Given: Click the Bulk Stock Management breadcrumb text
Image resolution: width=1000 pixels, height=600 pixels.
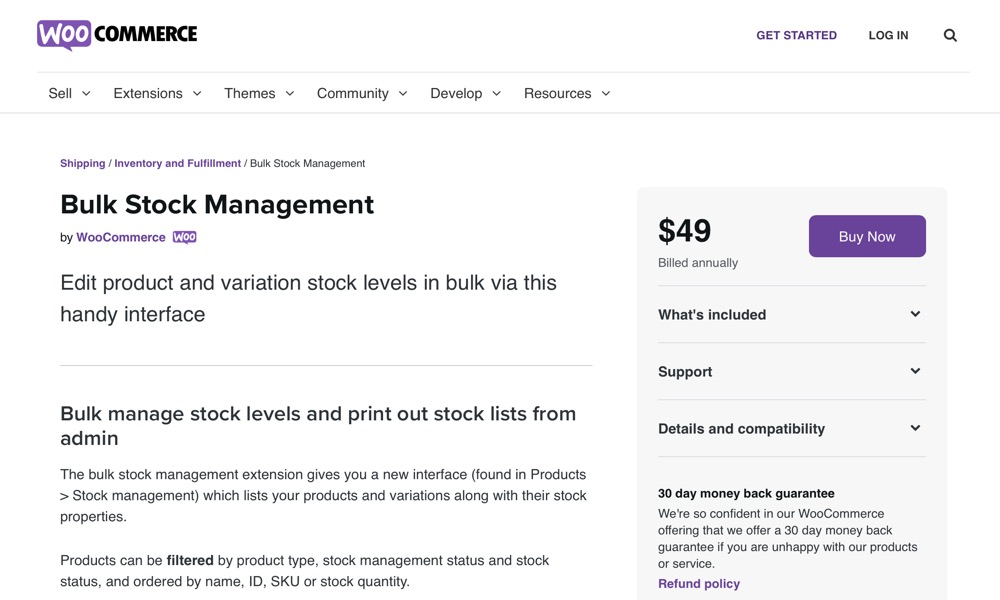Looking at the screenshot, I should (307, 163).
